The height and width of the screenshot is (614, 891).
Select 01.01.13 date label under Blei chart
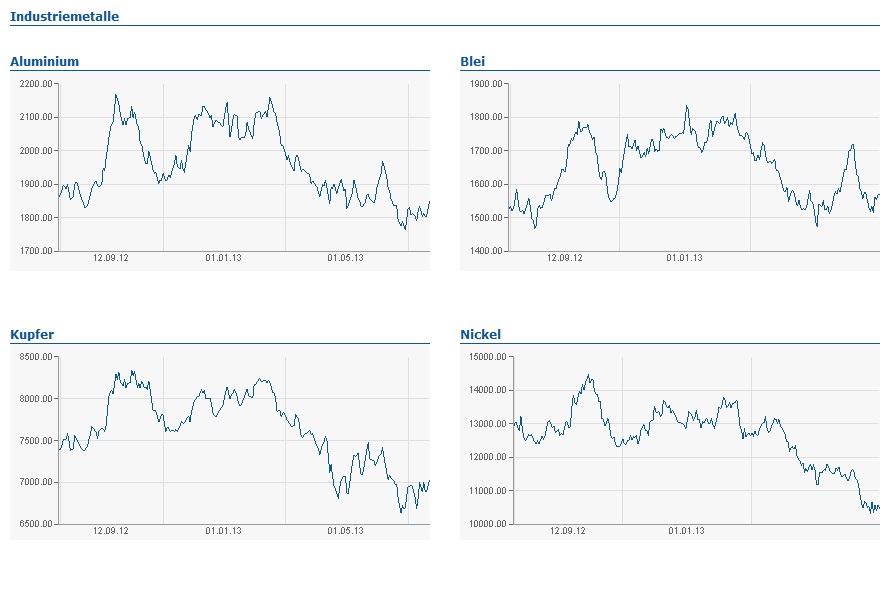point(685,258)
